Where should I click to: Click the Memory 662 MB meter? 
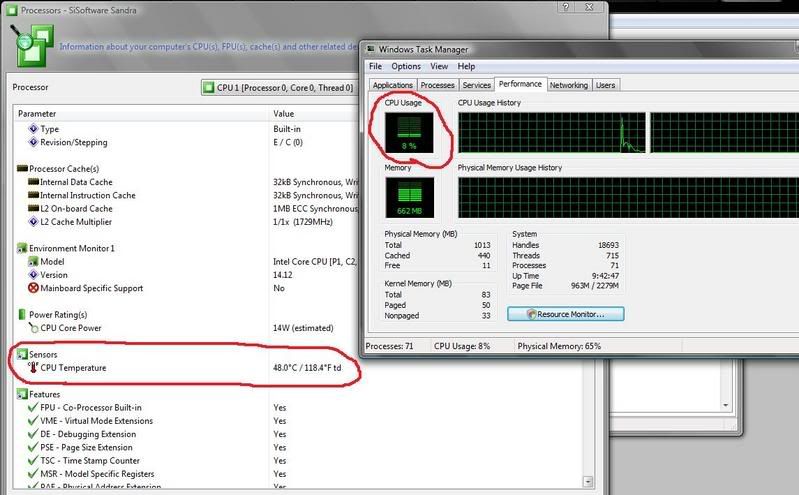coord(410,198)
